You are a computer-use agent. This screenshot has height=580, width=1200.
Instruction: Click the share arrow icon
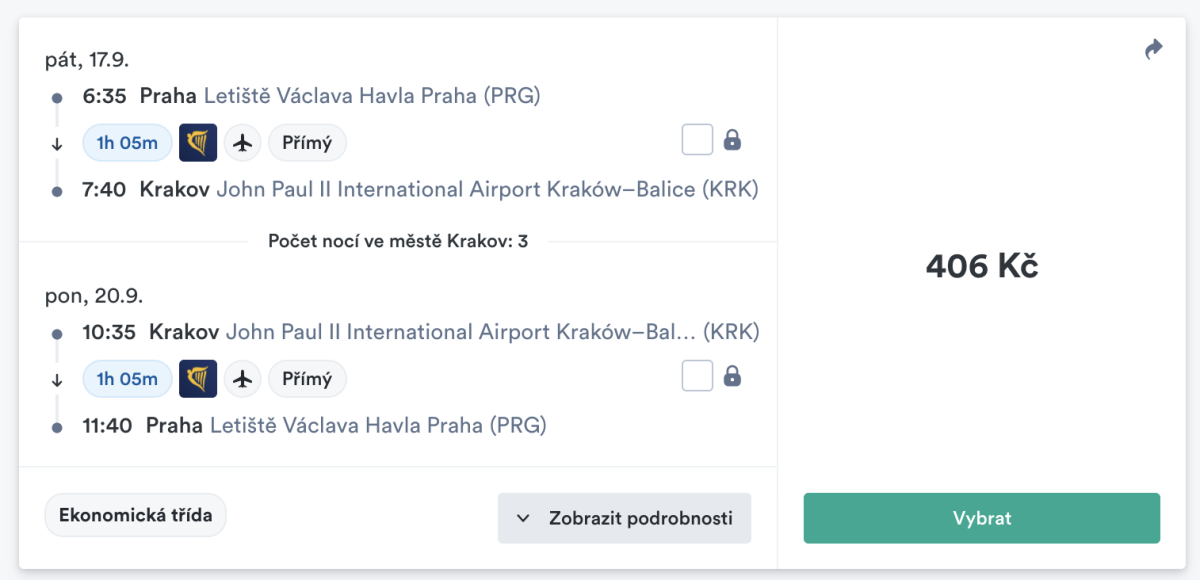tap(1154, 49)
